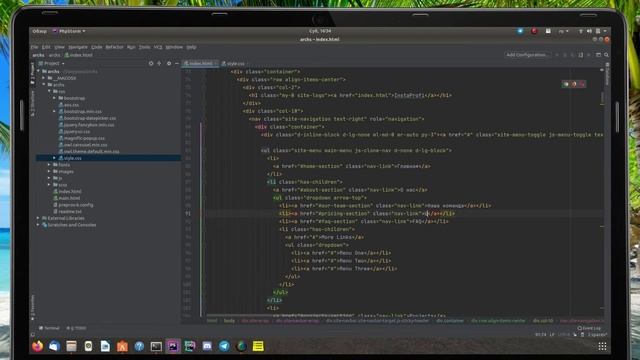The height and width of the screenshot is (360, 640).
Task: Click the Firefox icon in the dock
Action: coord(37,346)
